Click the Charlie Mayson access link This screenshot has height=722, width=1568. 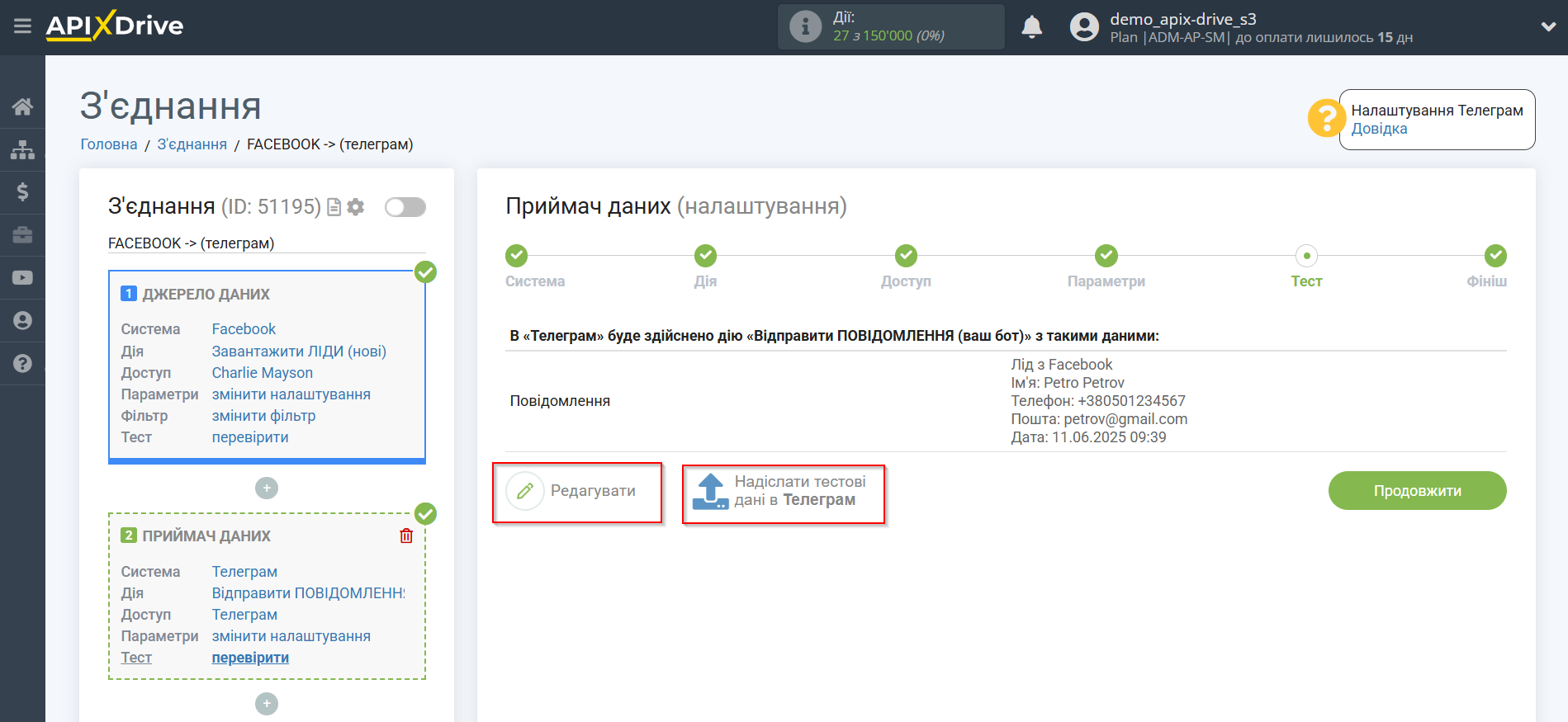(x=263, y=373)
